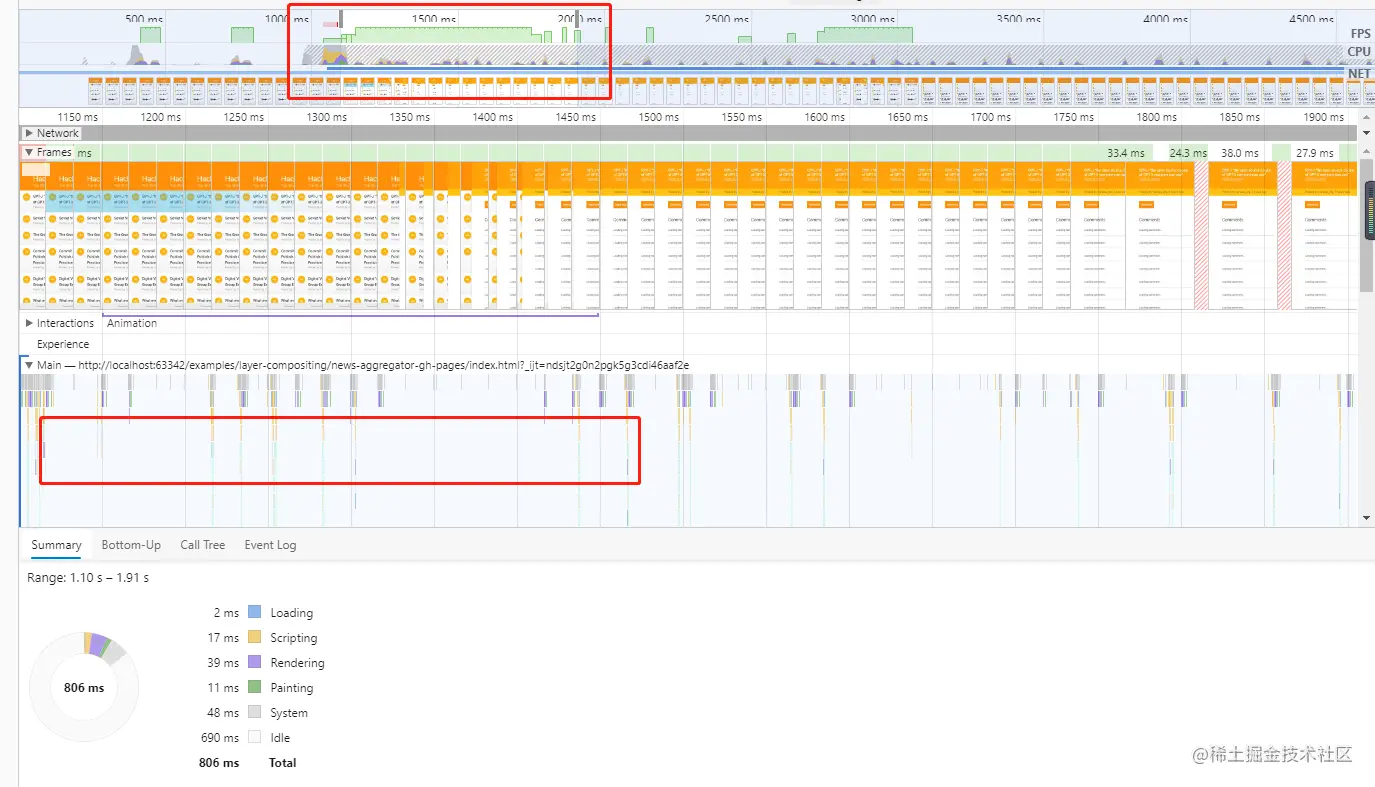Click the 17 ms scripting value
This screenshot has height=787, width=1375.
click(x=223, y=638)
